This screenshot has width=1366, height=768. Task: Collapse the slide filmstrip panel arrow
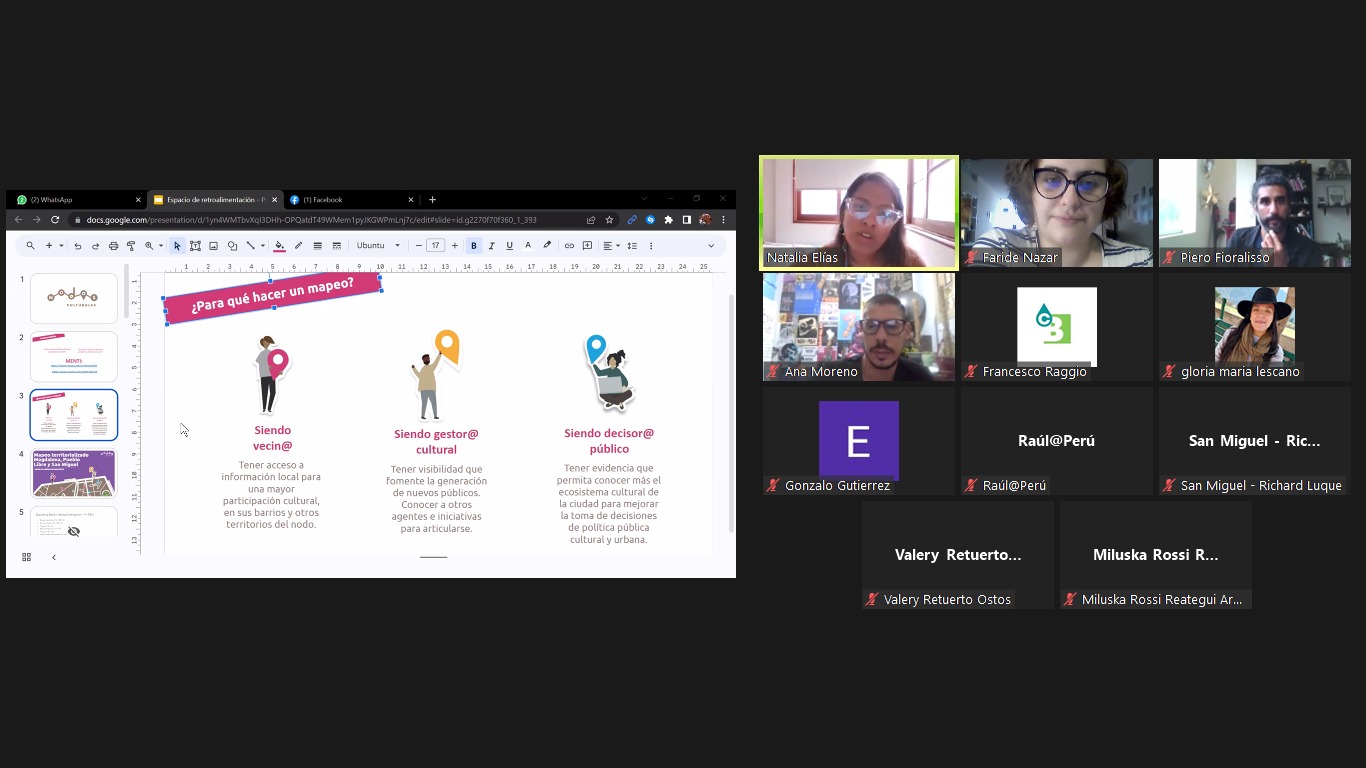(54, 557)
